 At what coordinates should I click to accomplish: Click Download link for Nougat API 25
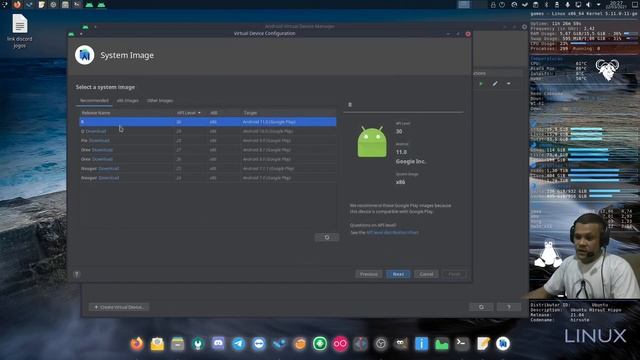(x=109, y=169)
